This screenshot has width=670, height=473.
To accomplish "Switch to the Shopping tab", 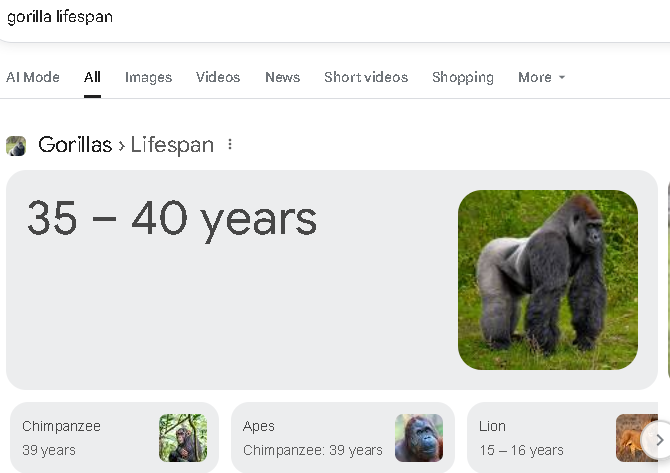I will pyautogui.click(x=463, y=77).
